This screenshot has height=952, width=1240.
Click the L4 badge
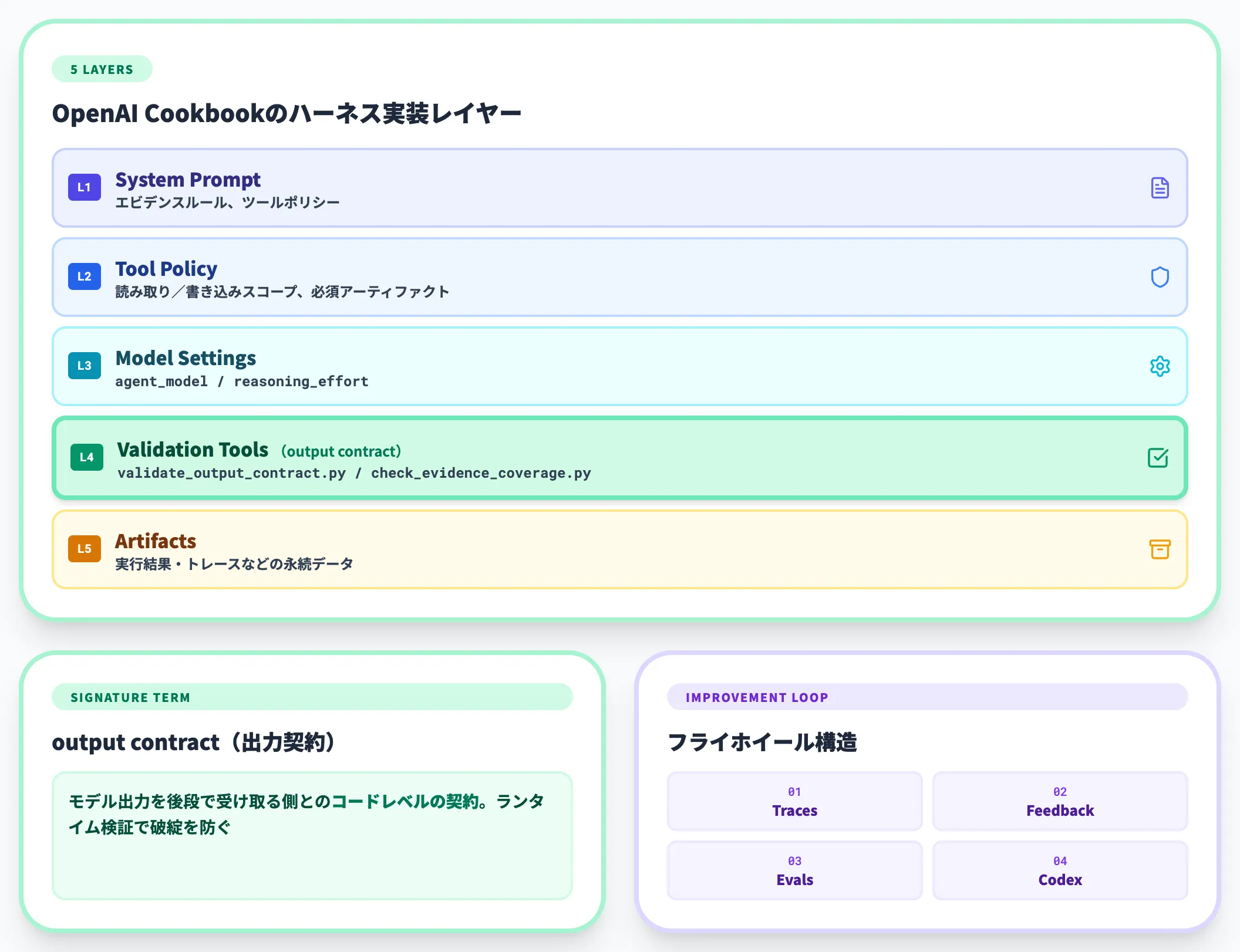pyautogui.click(x=87, y=457)
